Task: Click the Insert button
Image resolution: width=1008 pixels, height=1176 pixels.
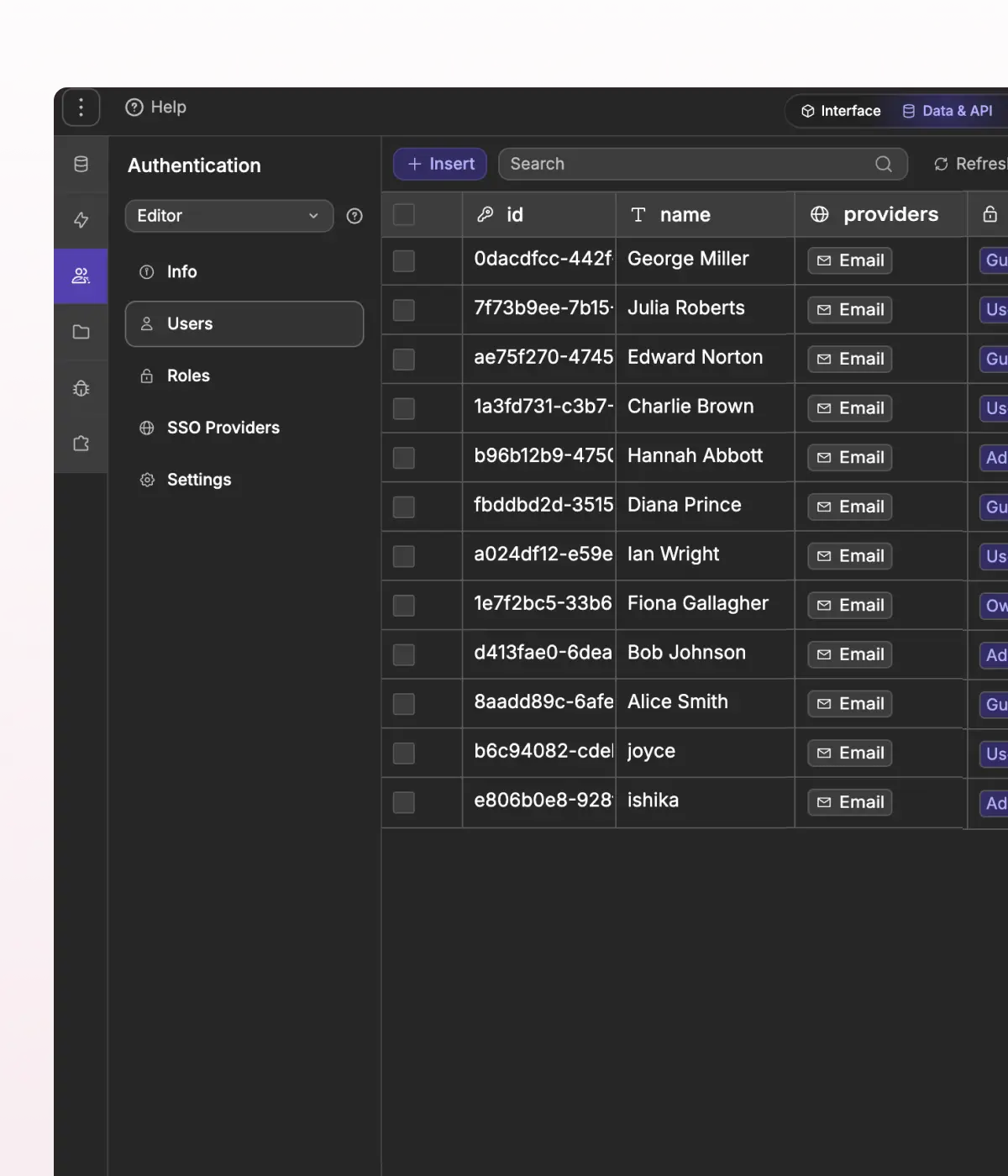Action: click(x=440, y=164)
